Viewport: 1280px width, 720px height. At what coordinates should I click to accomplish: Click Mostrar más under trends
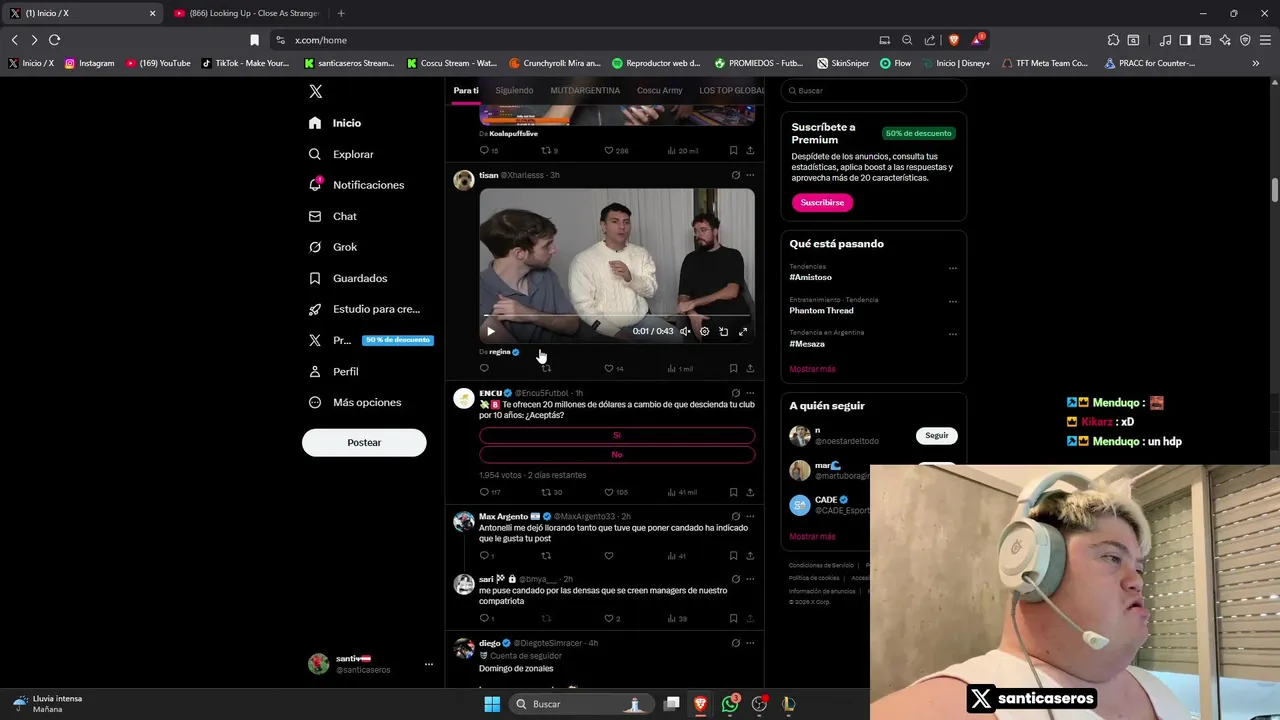(x=812, y=369)
